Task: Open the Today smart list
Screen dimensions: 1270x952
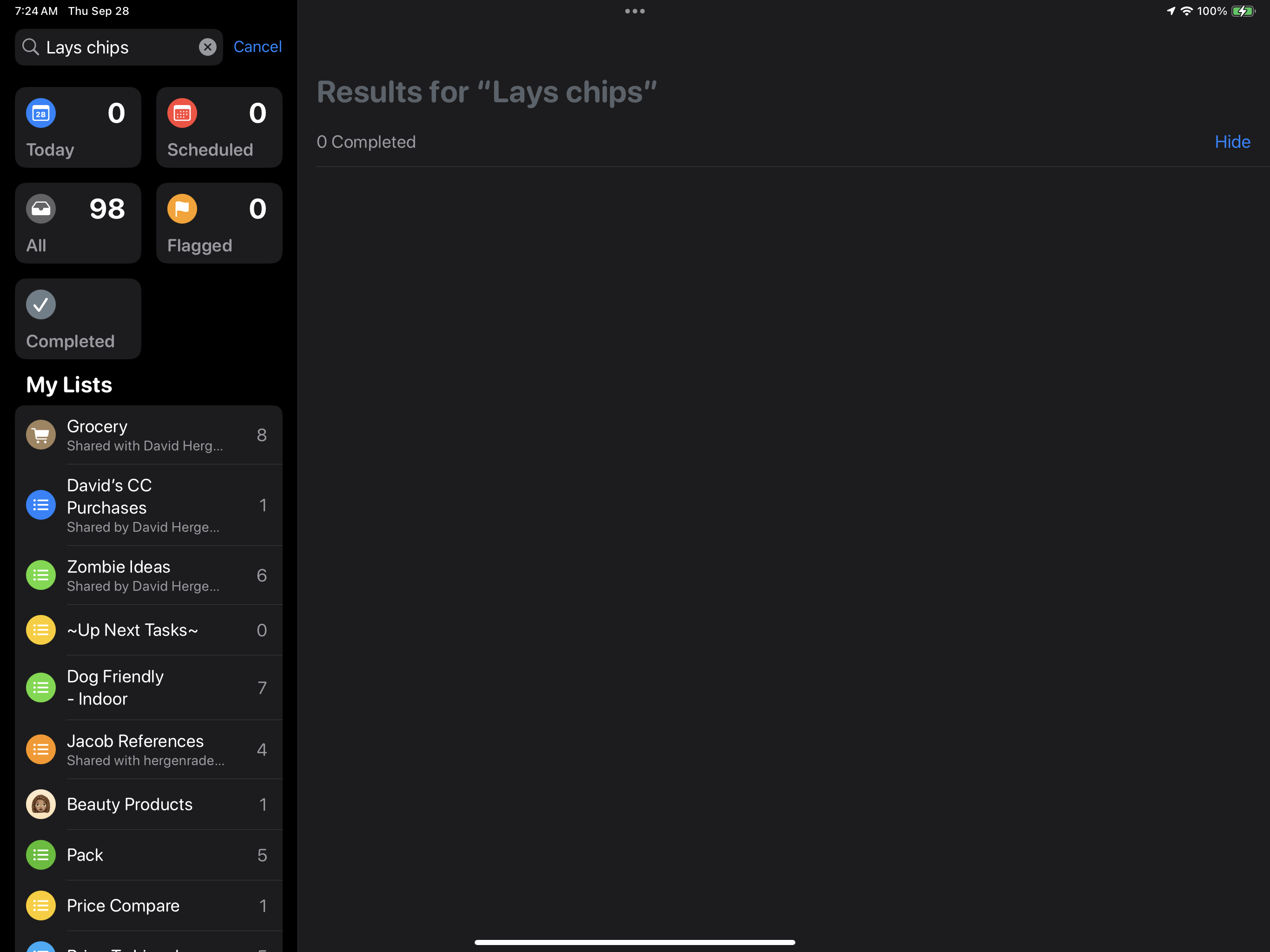Action: click(x=78, y=127)
